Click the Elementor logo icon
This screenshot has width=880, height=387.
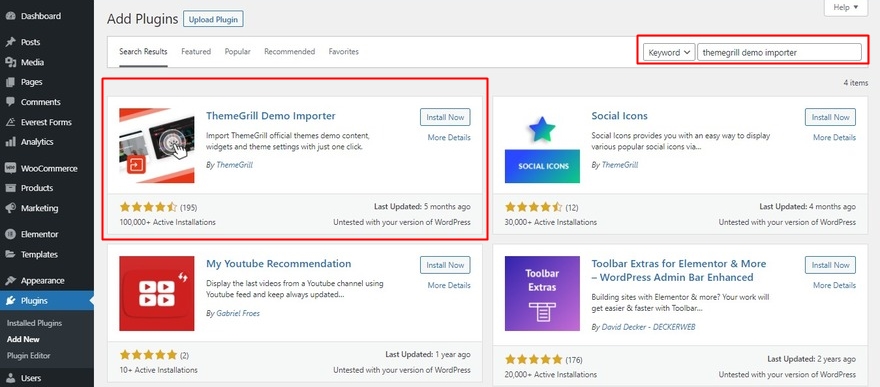click(x=10, y=234)
